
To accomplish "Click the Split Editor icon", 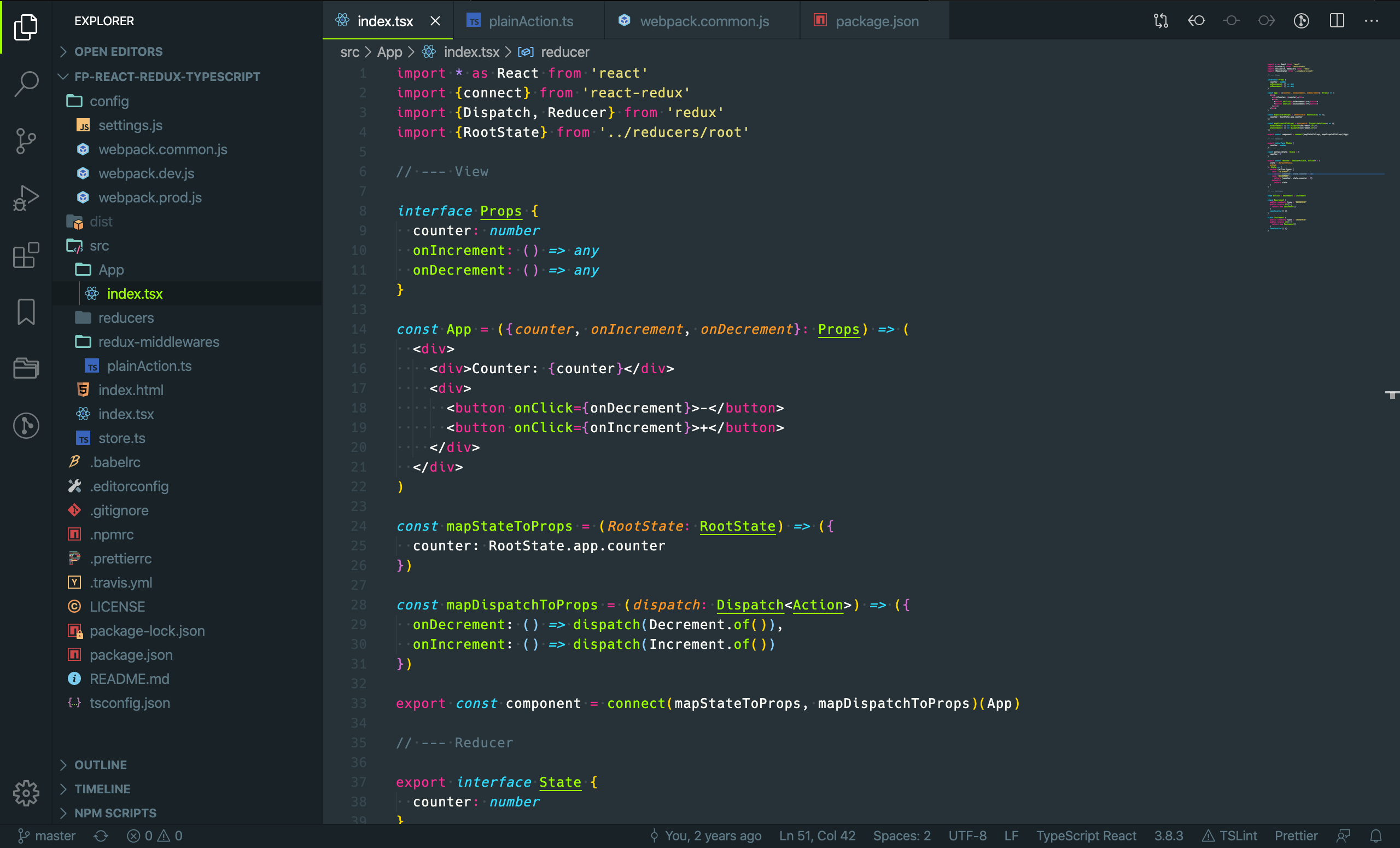I will coord(1337,20).
